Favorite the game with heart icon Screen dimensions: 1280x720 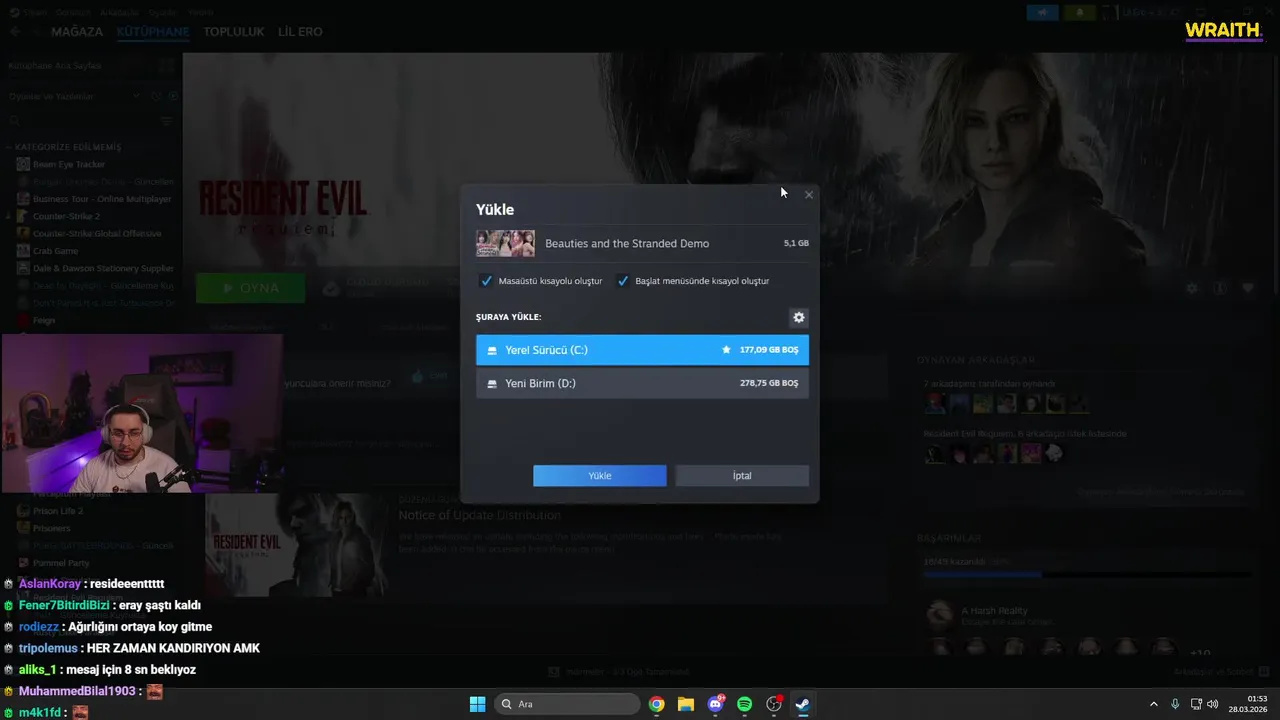(x=1248, y=288)
